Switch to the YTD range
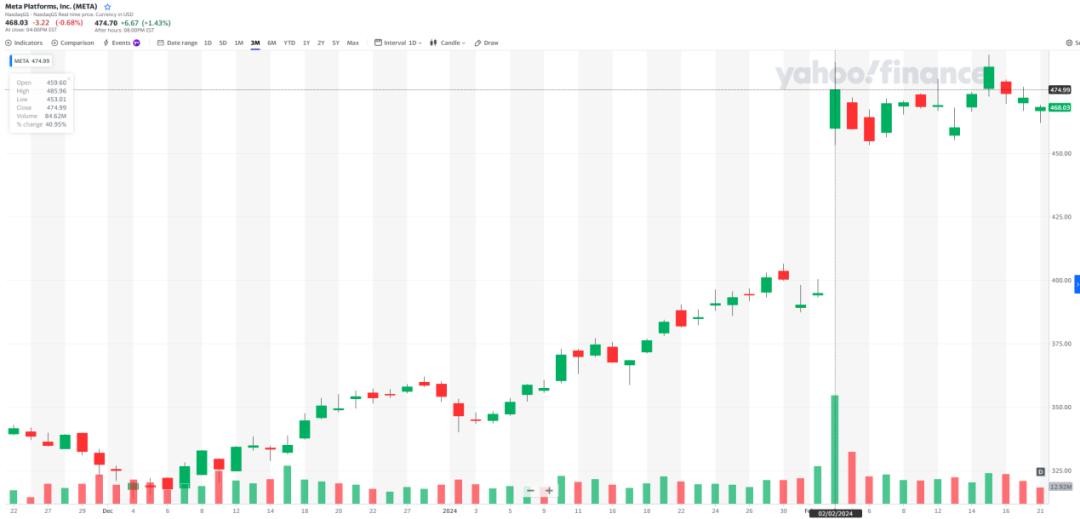This screenshot has width=1080, height=519. click(289, 43)
